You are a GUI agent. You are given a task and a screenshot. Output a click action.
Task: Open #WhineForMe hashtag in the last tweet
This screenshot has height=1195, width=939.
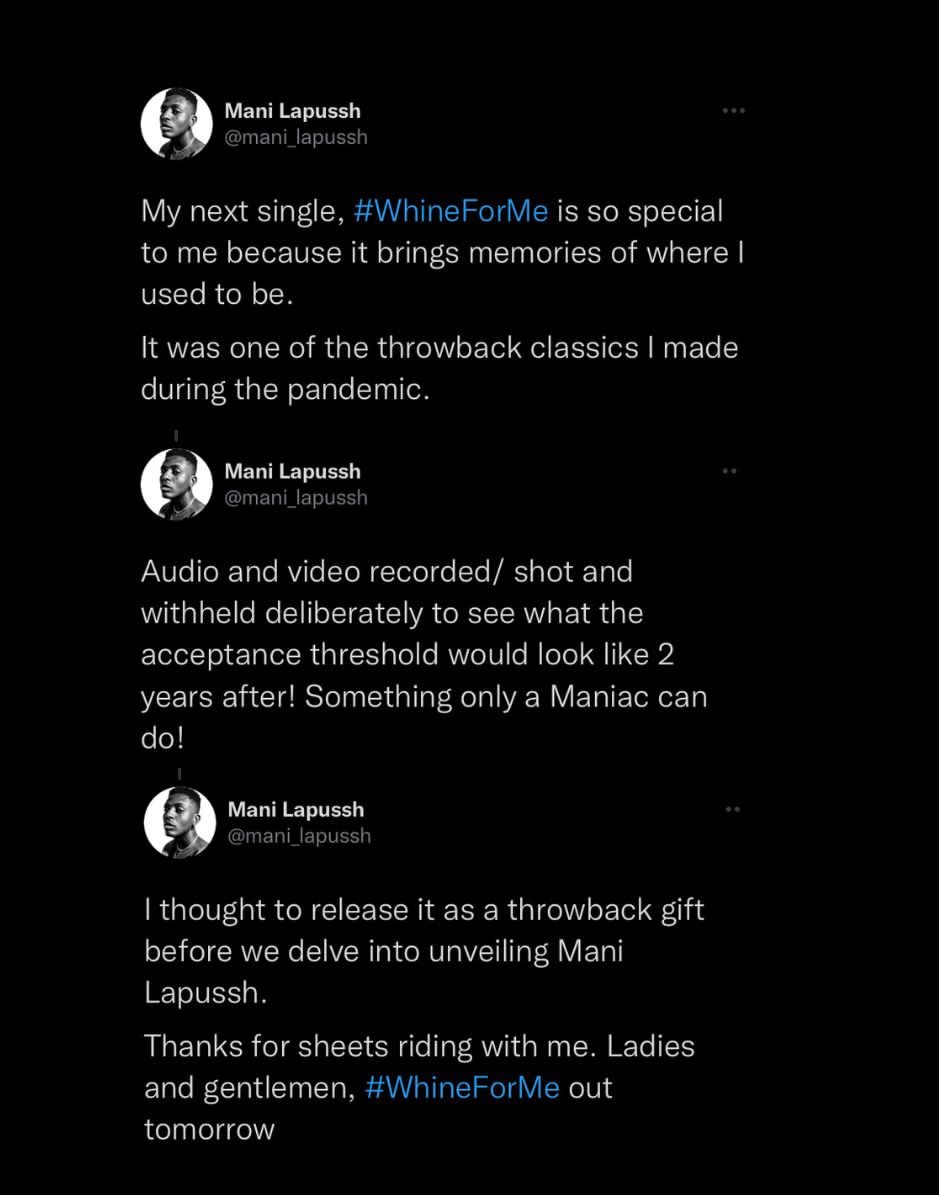[462, 1088]
